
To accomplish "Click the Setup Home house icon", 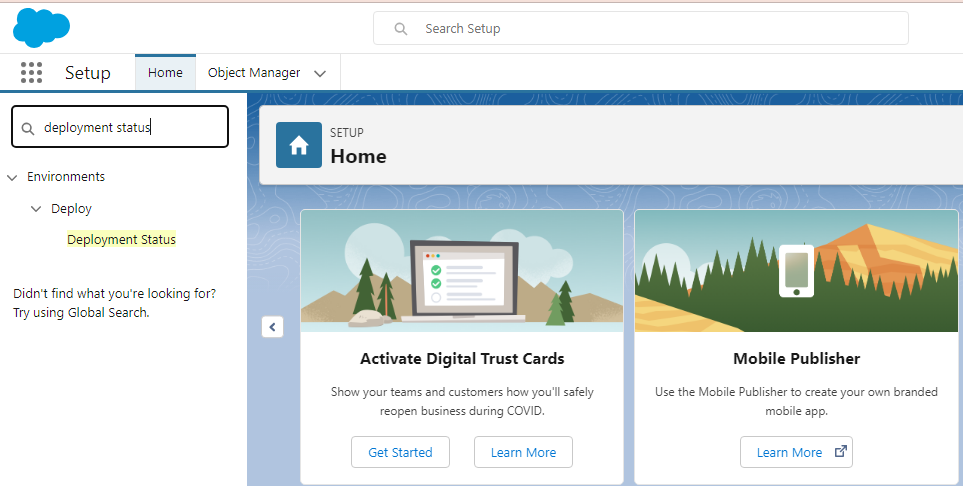I will [299, 145].
